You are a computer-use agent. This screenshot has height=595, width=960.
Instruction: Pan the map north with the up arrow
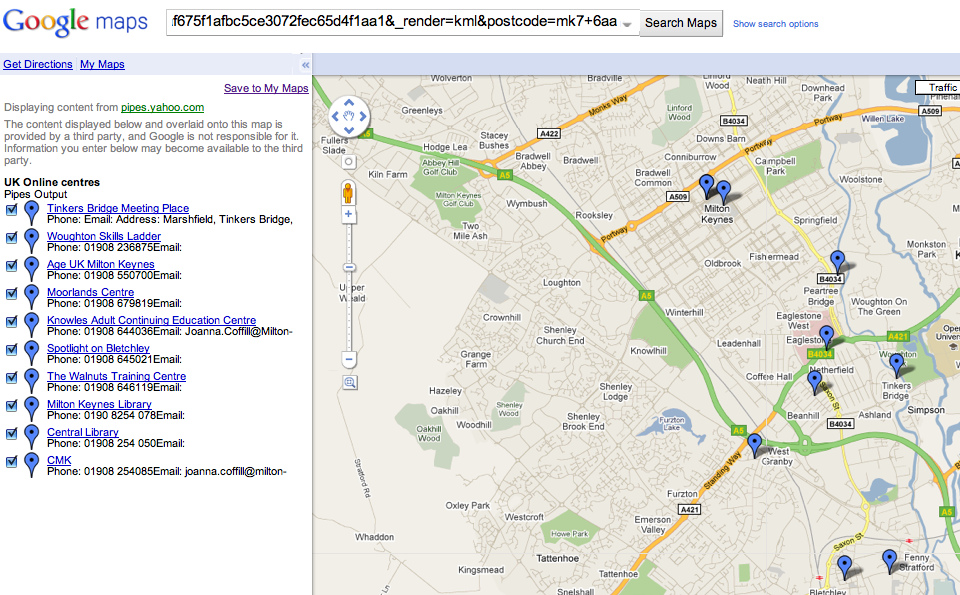pos(349,100)
